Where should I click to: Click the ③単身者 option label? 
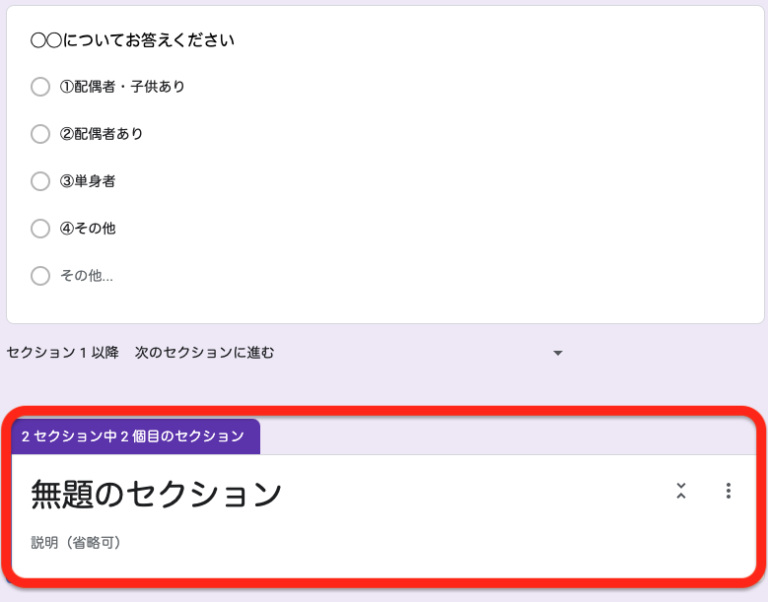pos(88,181)
